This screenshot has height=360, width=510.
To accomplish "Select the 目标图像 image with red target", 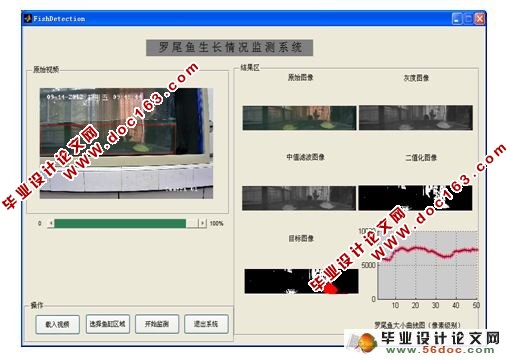I will [301, 281].
